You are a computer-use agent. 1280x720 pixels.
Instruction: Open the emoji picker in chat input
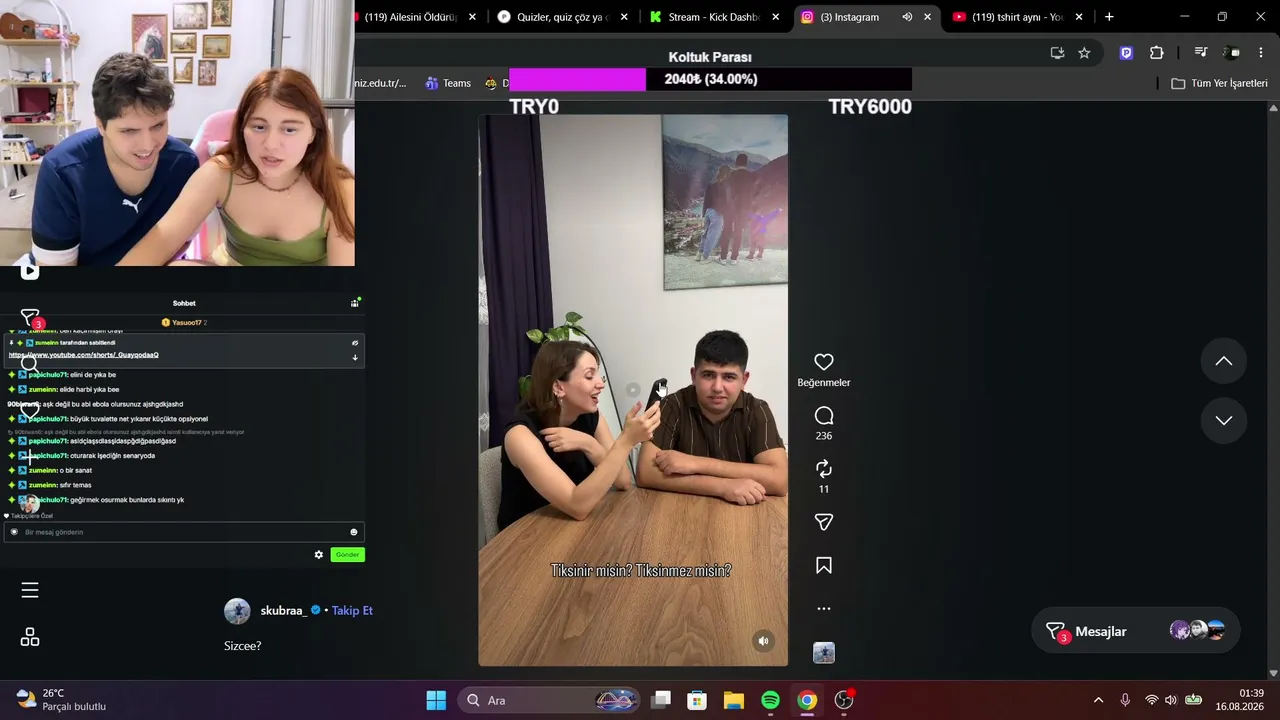353,532
